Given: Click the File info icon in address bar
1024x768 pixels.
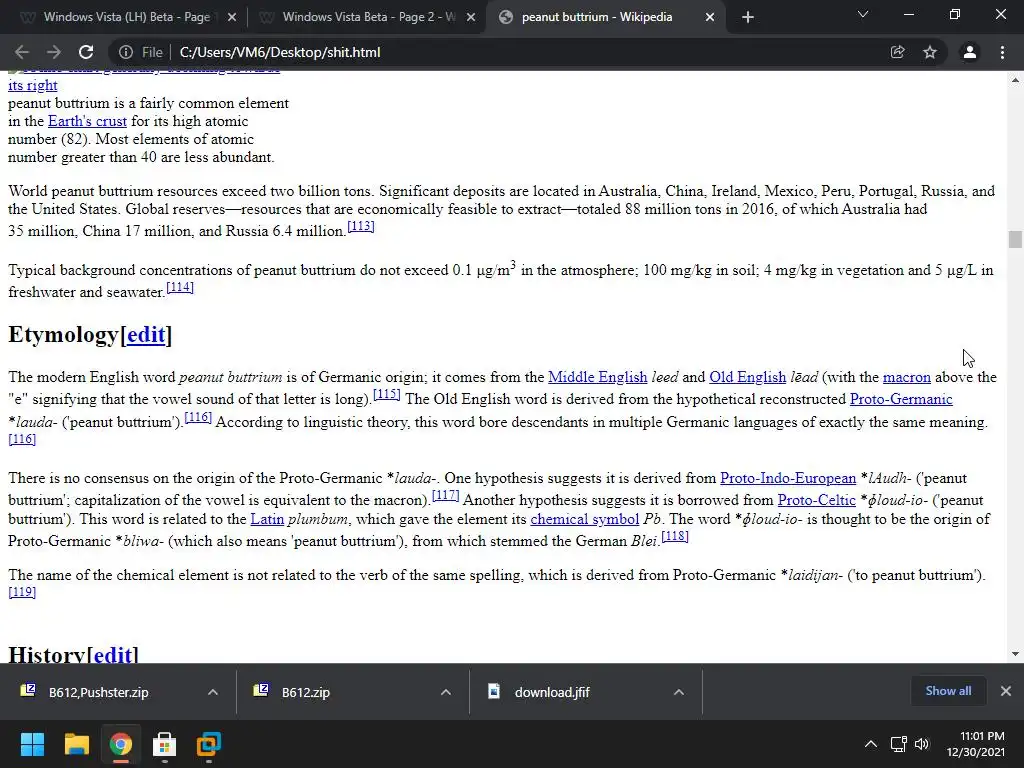Looking at the screenshot, I should click(126, 52).
